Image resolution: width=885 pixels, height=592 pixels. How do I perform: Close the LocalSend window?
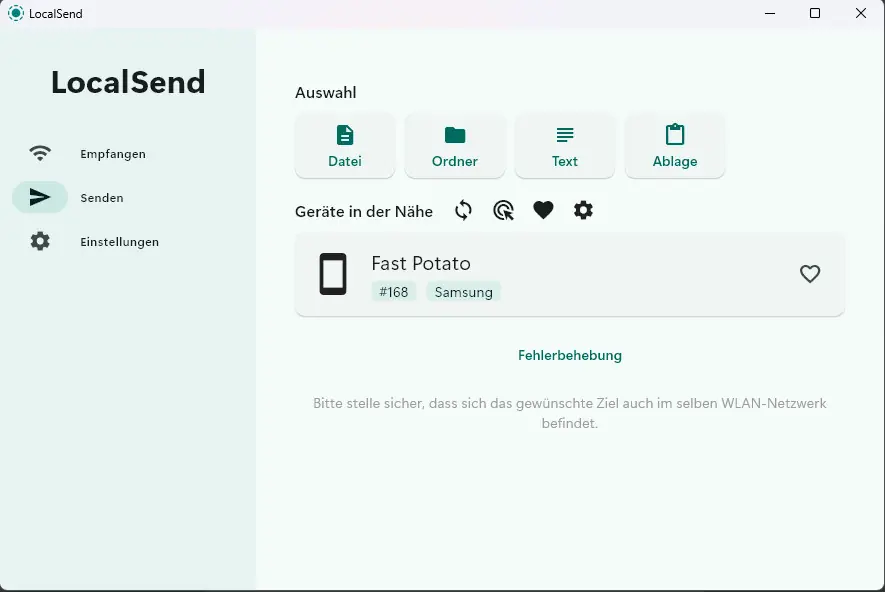click(861, 13)
